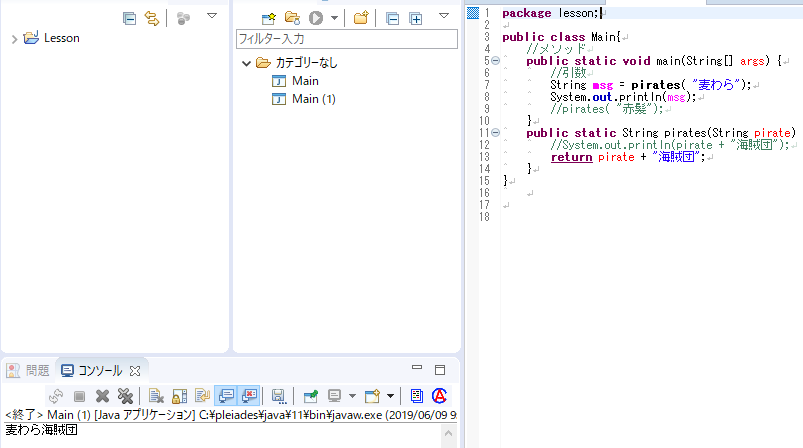Add a new category folder
Image resolution: width=803 pixels, height=448 pixels.
[361, 18]
